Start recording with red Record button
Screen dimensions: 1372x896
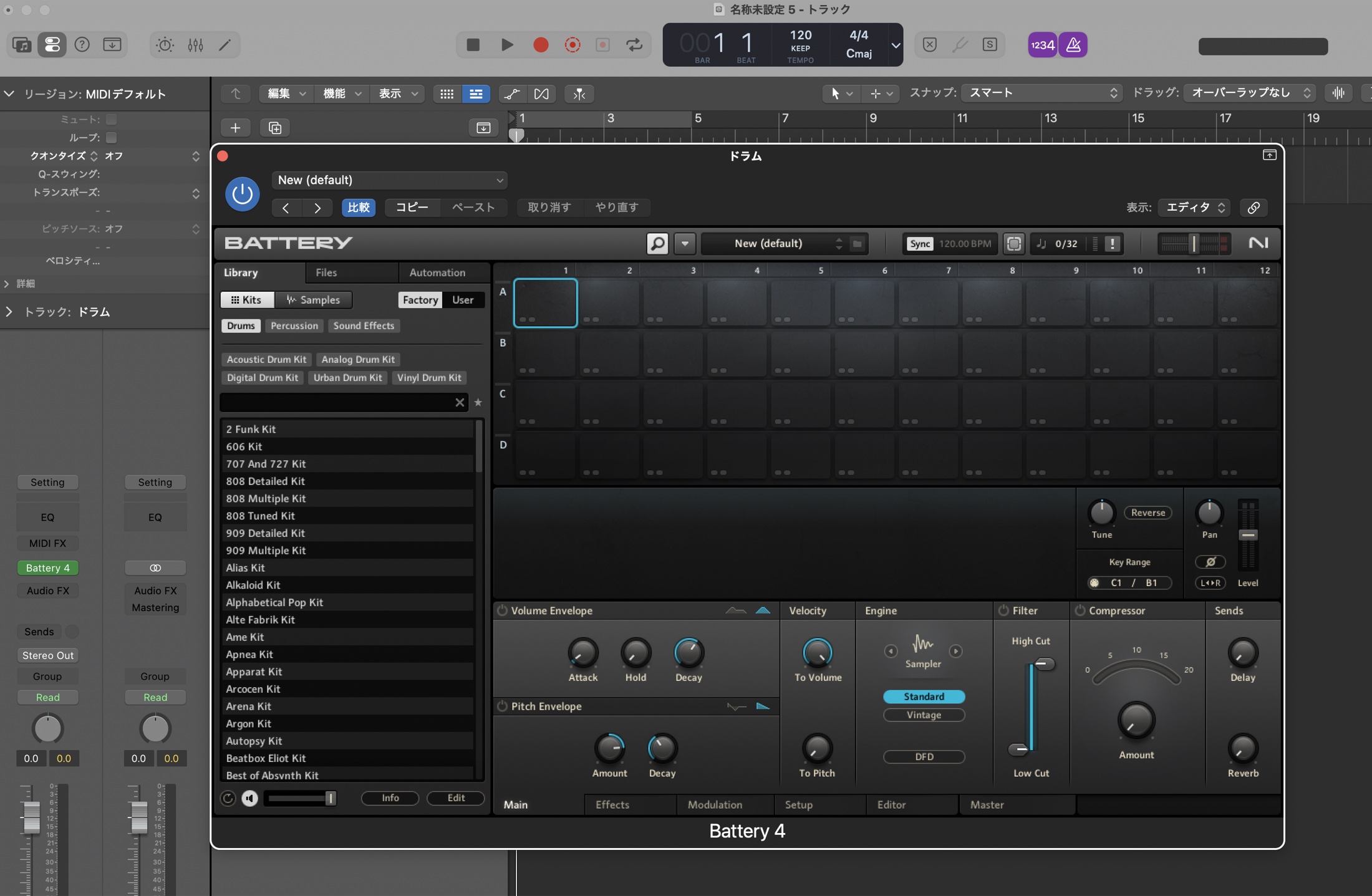541,45
